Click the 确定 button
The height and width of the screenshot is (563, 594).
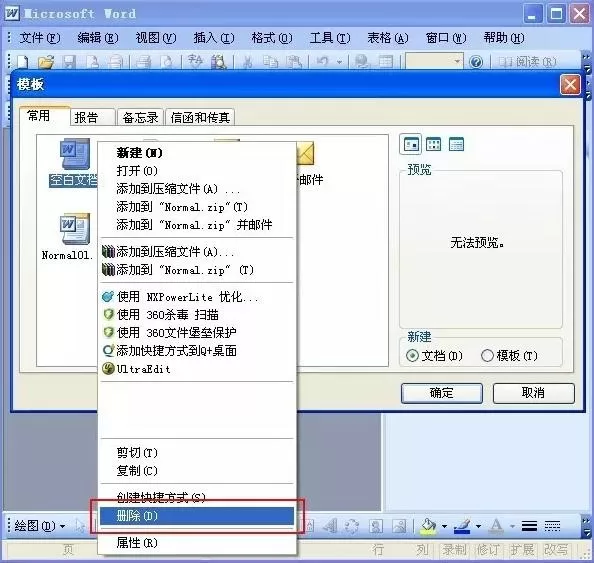click(x=442, y=393)
